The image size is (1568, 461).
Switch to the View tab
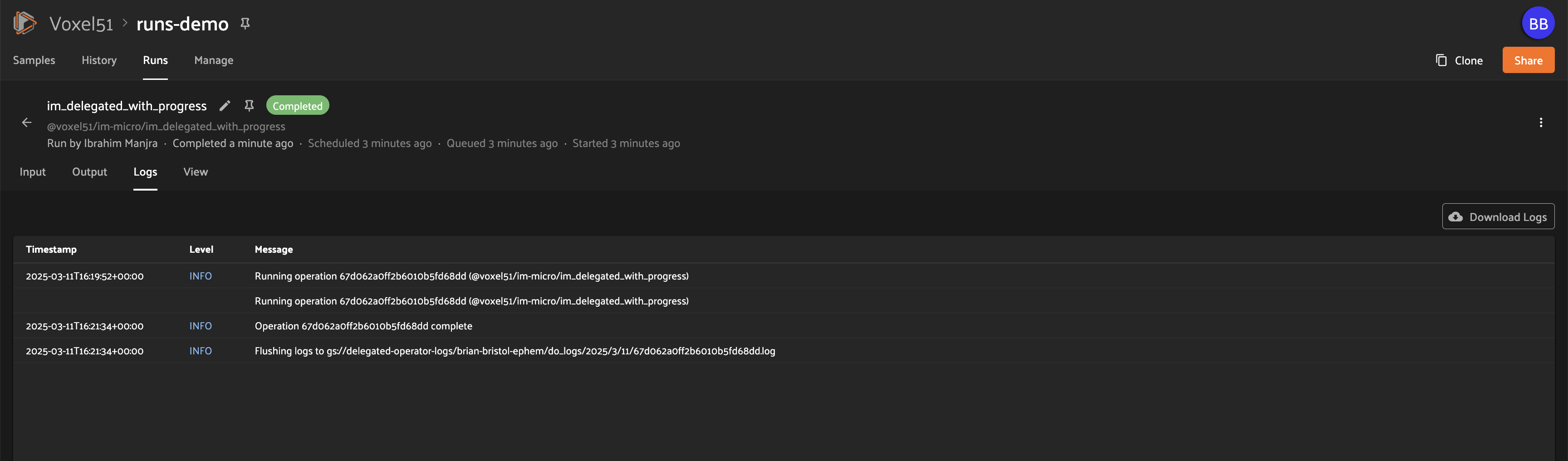point(196,172)
